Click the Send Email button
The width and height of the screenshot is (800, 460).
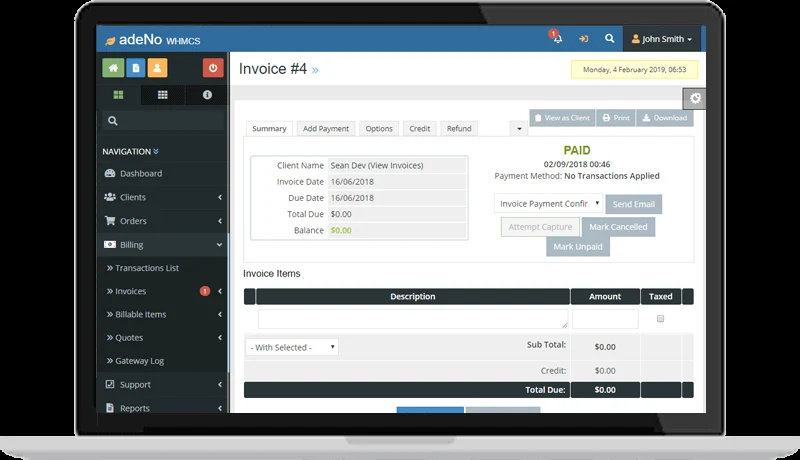(634, 204)
